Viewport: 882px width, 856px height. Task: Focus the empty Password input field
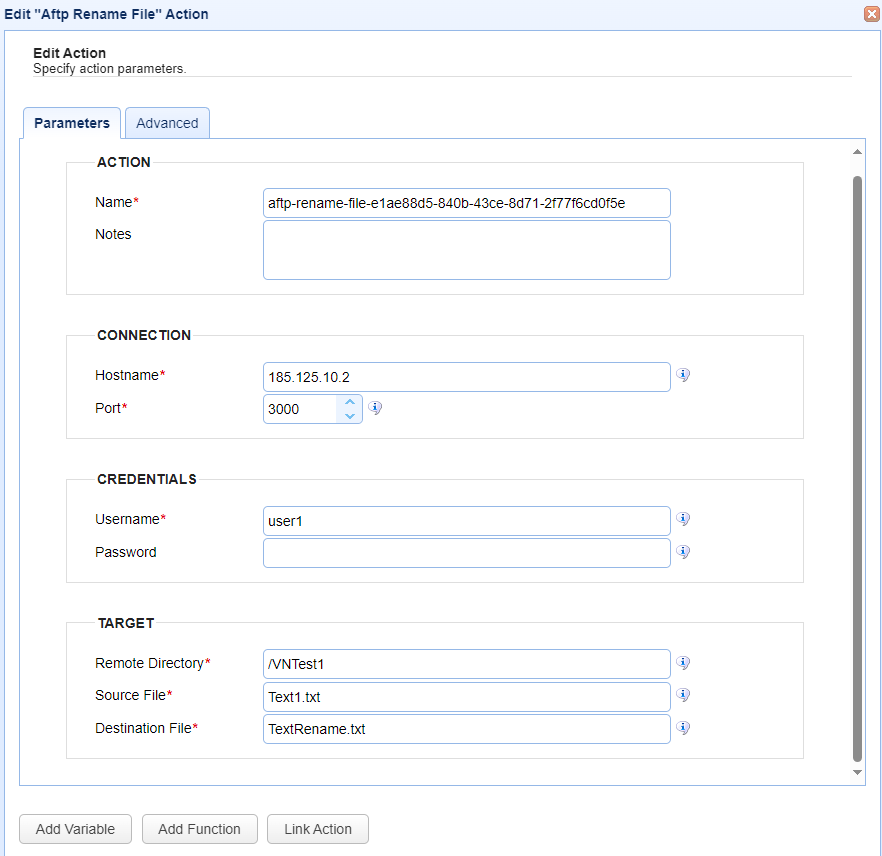pyautogui.click(x=466, y=553)
